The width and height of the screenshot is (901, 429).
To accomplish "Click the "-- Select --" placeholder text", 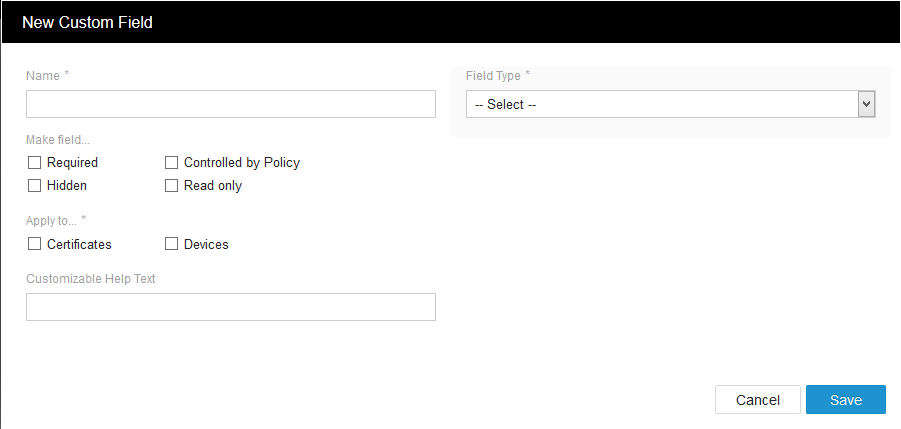I will coord(506,105).
